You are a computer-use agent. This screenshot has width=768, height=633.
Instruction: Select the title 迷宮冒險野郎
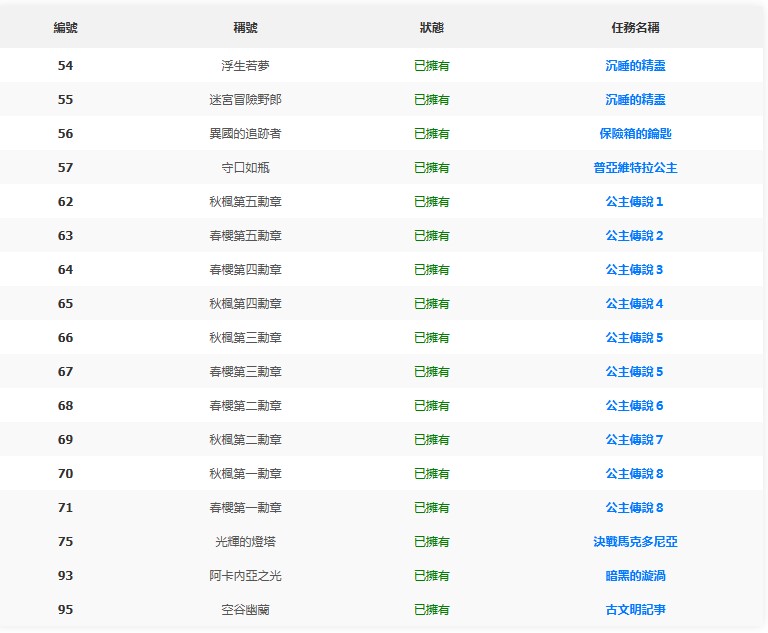[245, 100]
